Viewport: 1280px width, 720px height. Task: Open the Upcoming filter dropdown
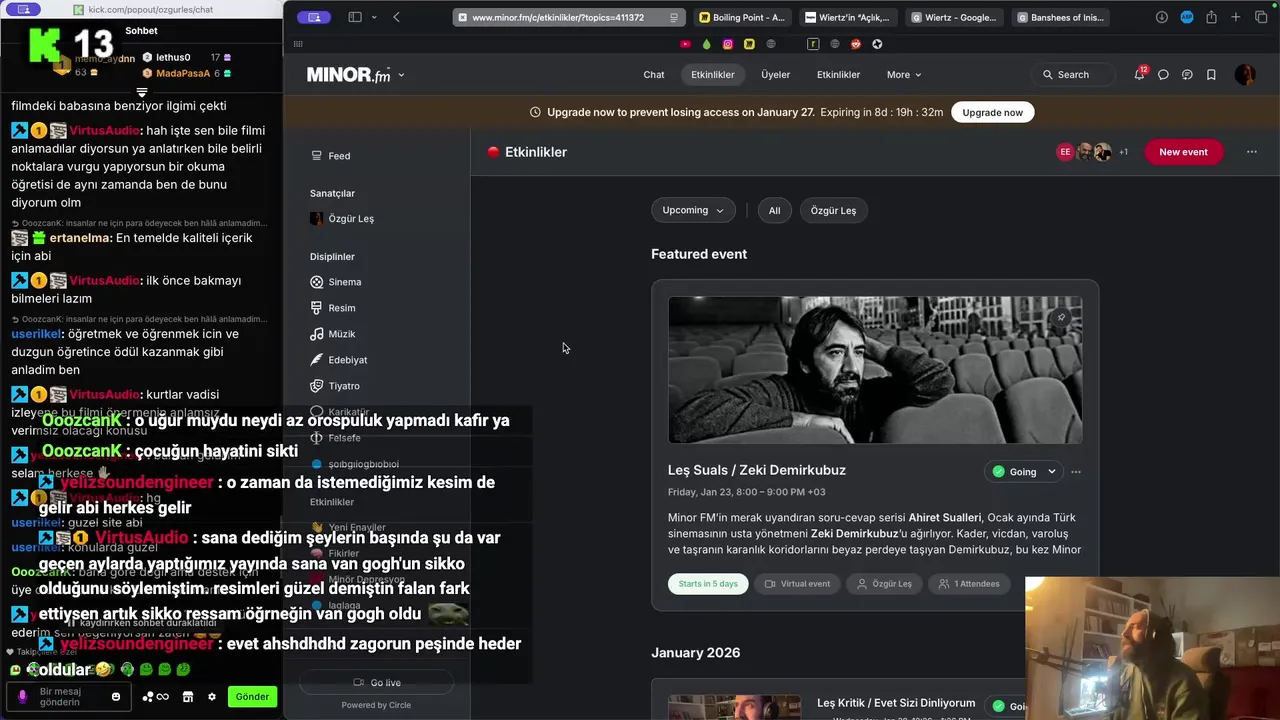coord(693,210)
